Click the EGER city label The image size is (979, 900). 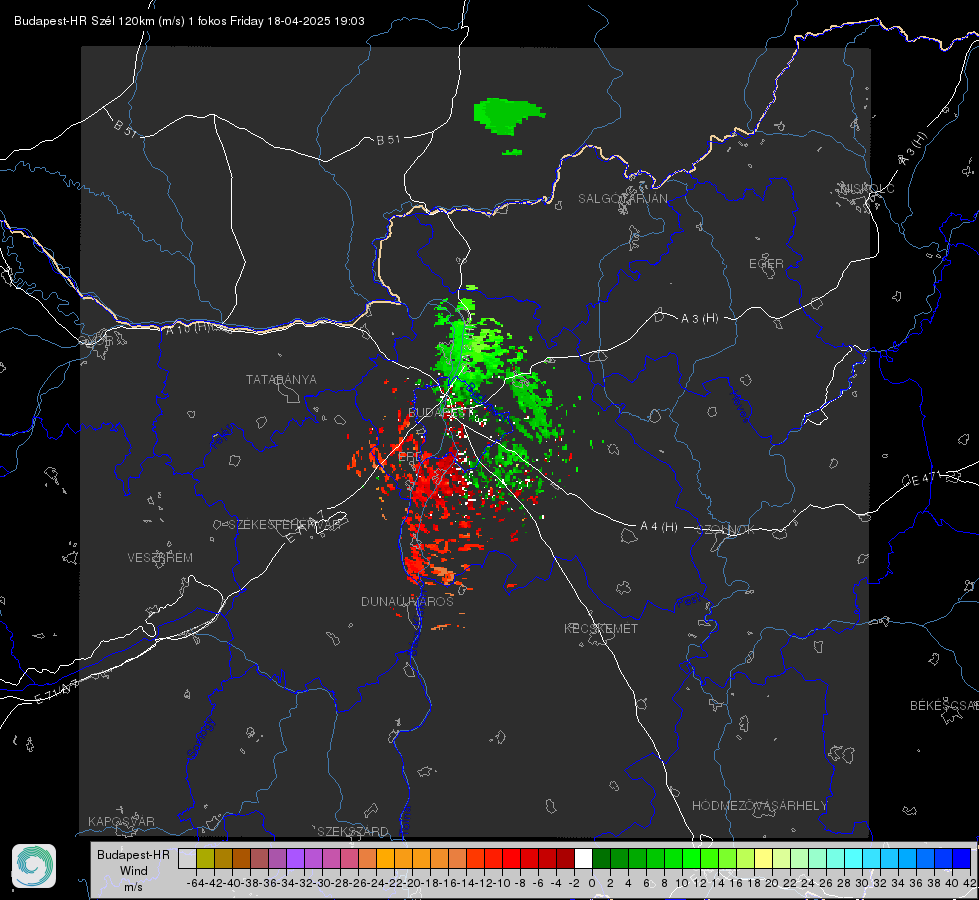[x=766, y=264]
